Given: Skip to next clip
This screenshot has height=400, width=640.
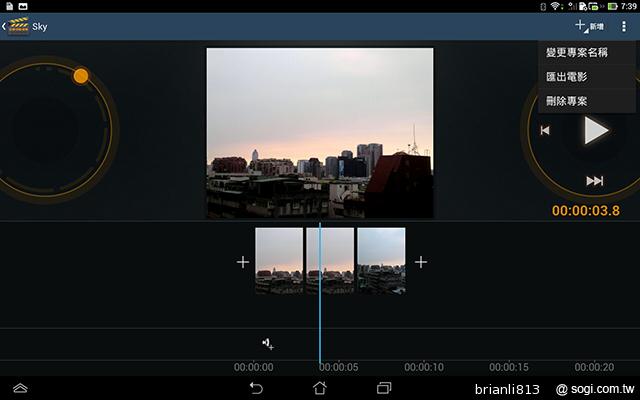Looking at the screenshot, I should click(595, 181).
